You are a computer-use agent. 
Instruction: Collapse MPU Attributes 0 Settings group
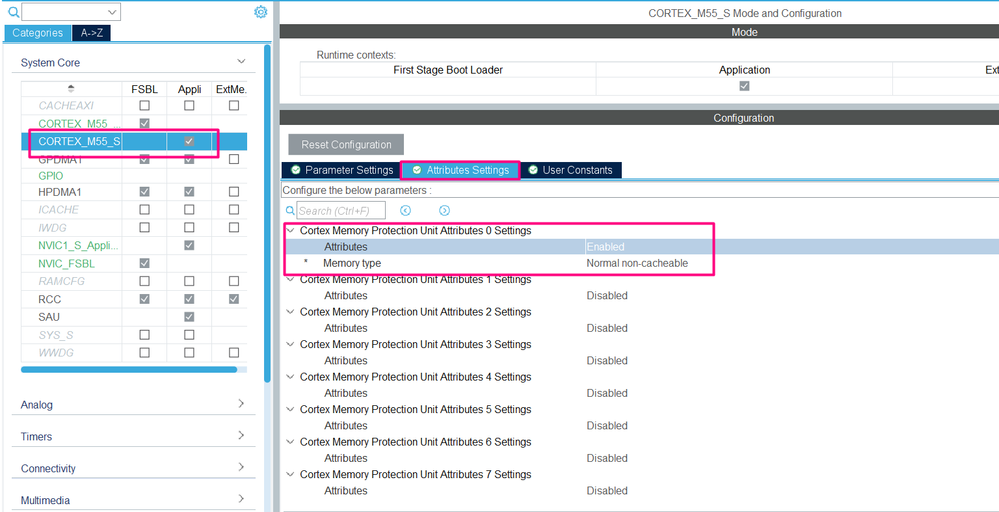point(291,231)
